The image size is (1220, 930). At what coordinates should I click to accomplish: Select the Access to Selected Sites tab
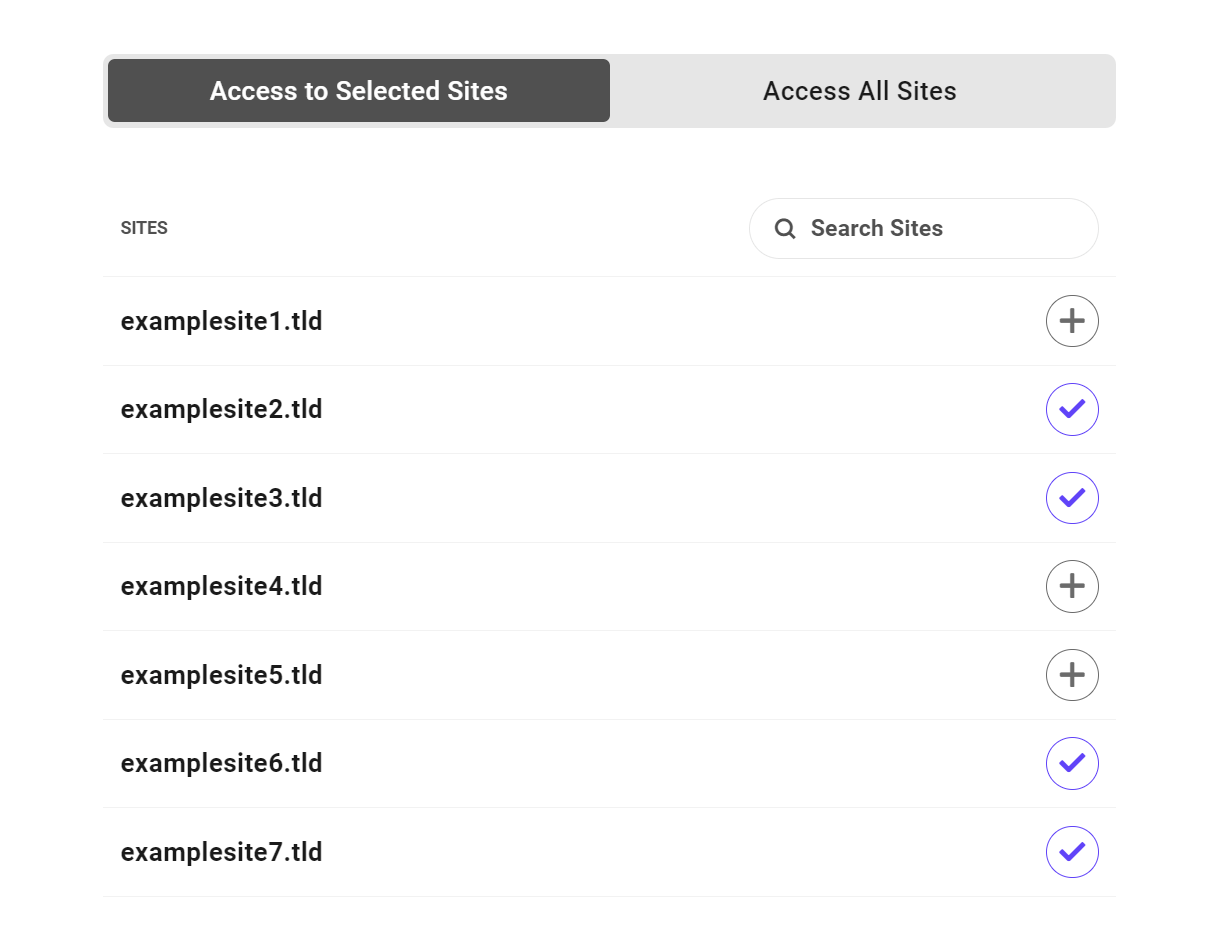click(x=359, y=91)
